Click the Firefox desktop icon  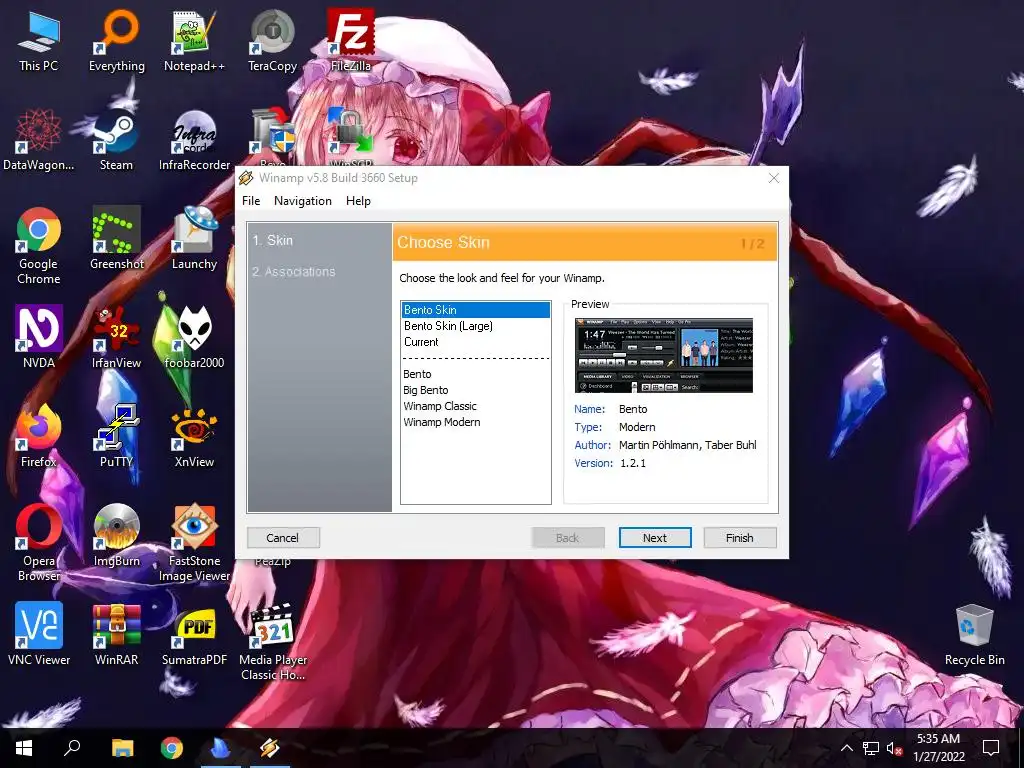(x=39, y=436)
